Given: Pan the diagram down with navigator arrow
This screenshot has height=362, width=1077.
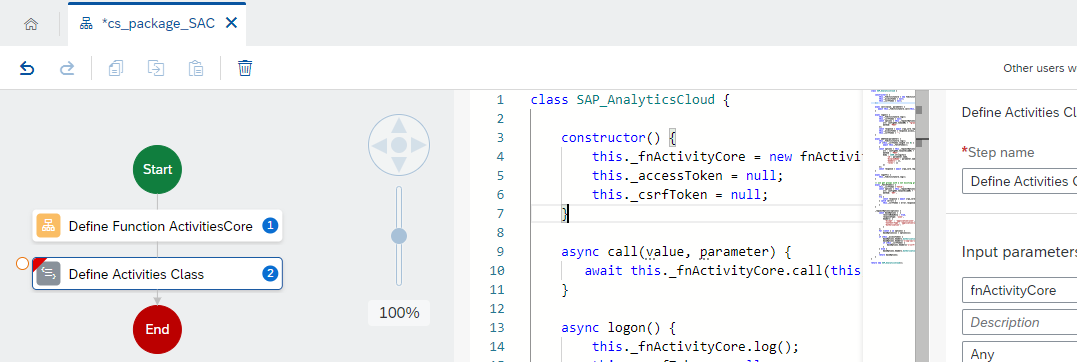Looking at the screenshot, I should tap(399, 165).
